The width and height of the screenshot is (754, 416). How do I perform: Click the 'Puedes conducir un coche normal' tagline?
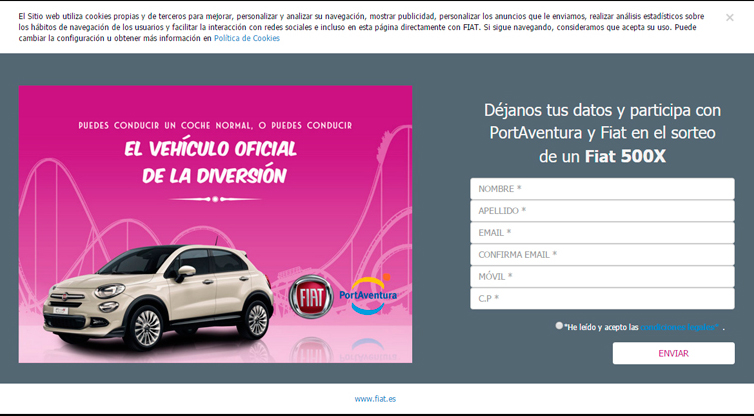click(215, 125)
